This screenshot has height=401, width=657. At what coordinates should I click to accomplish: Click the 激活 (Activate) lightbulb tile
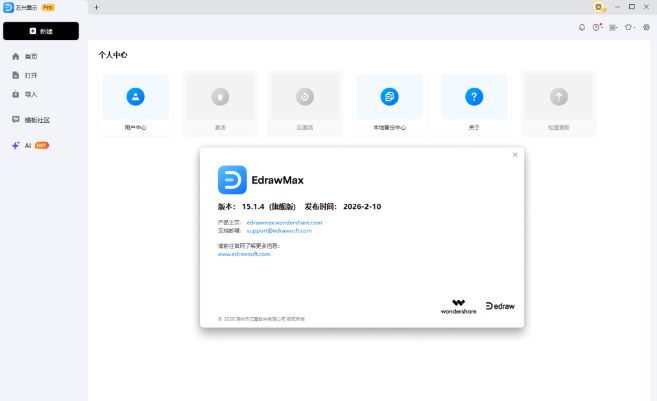pyautogui.click(x=219, y=97)
